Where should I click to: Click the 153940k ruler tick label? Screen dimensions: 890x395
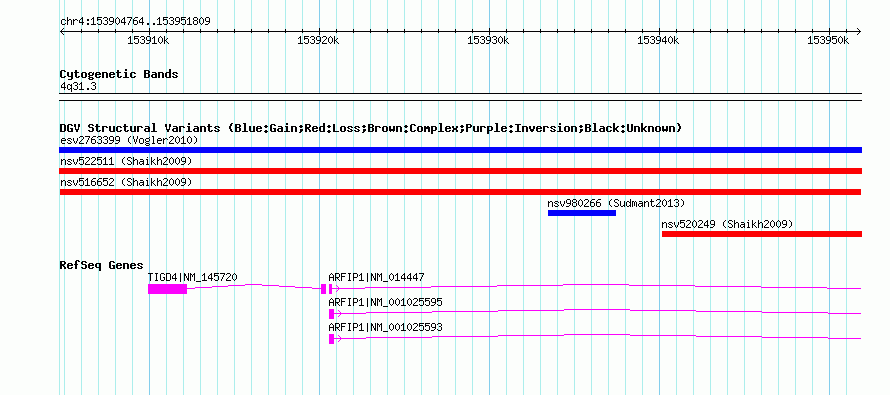click(x=659, y=41)
